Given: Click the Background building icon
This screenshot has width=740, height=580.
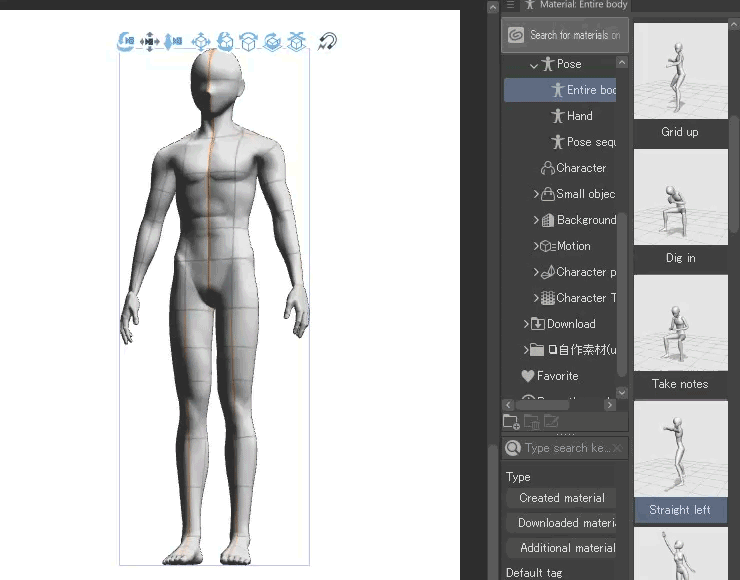Looking at the screenshot, I should 547,220.
